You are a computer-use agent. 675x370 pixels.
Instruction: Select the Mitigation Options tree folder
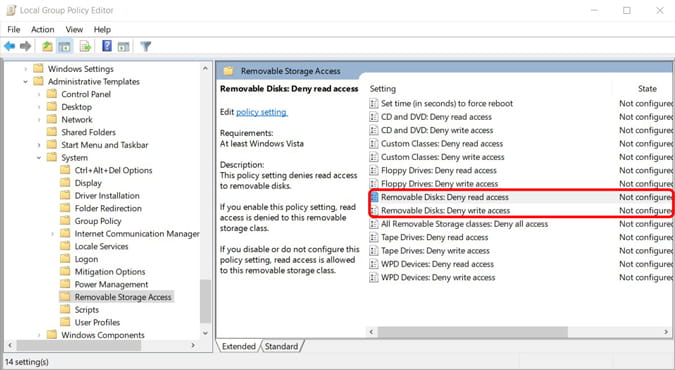[110, 272]
